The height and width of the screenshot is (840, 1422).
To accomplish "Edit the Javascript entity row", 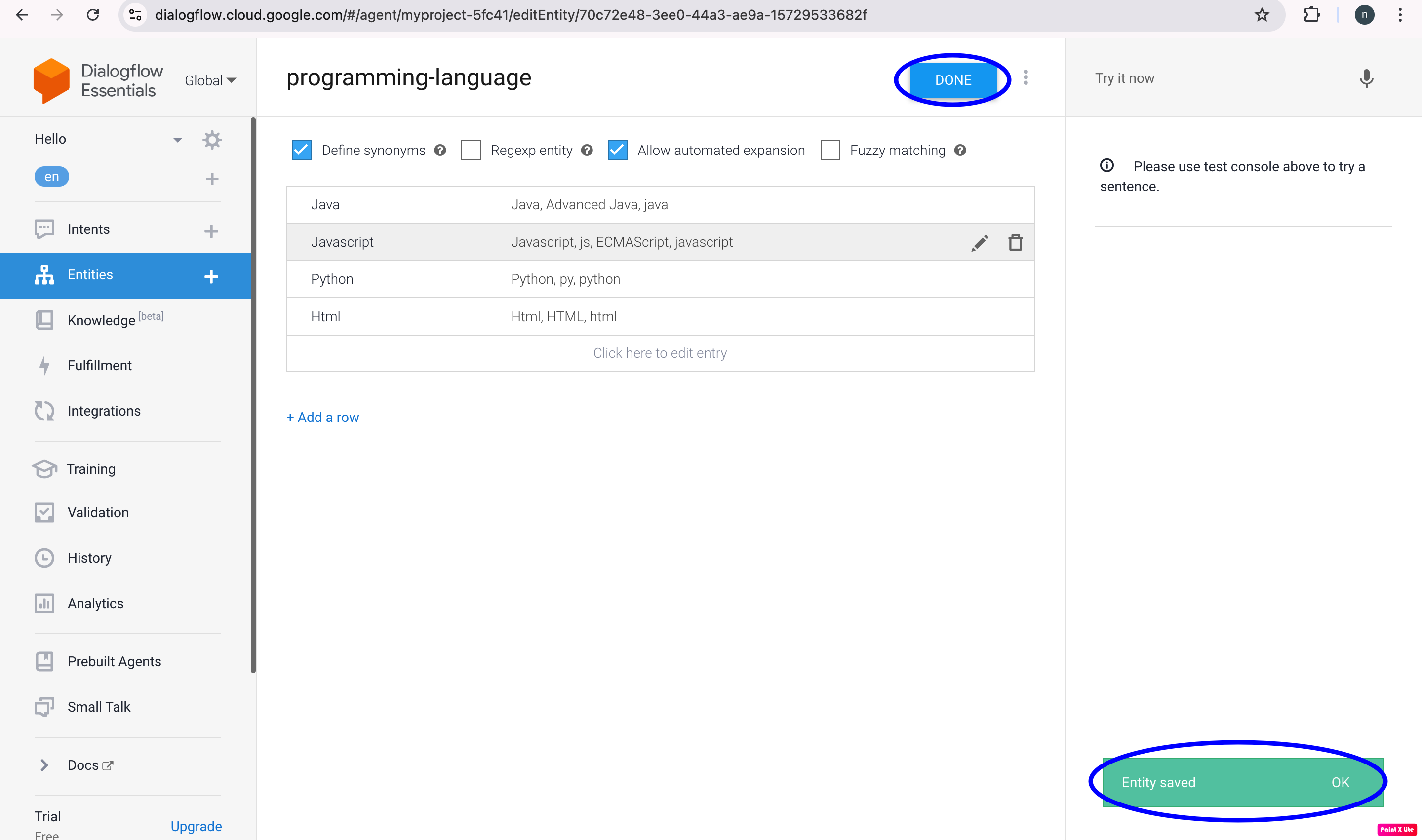I will (x=979, y=242).
